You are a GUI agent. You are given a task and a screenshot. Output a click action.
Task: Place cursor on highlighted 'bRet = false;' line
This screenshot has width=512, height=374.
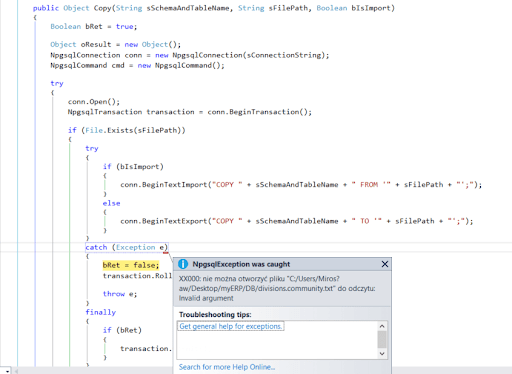[131, 265]
